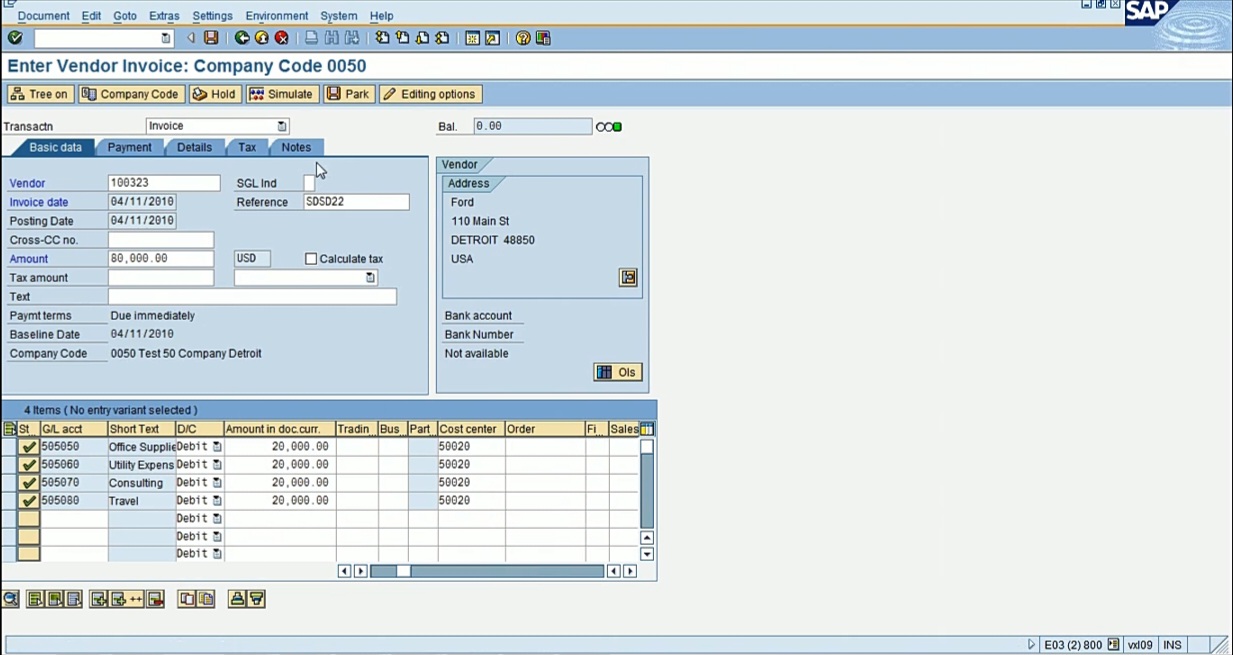Screen dimensions: 1233x655
Task: Click the empty Text input field
Action: [252, 297]
